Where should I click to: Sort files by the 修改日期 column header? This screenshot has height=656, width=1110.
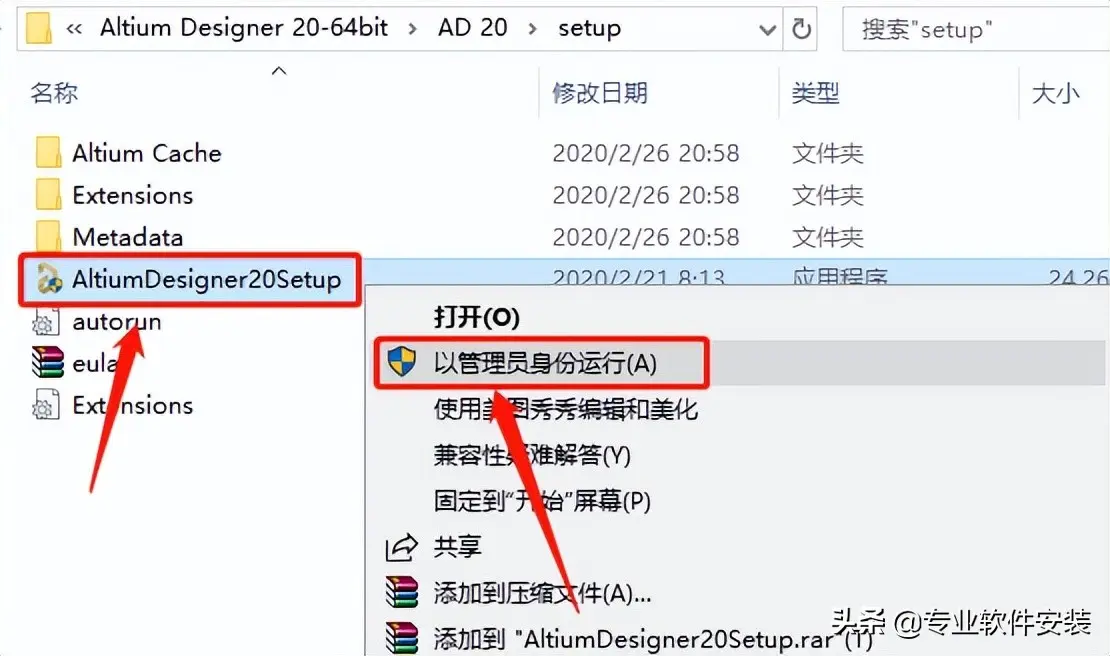pyautogui.click(x=600, y=93)
